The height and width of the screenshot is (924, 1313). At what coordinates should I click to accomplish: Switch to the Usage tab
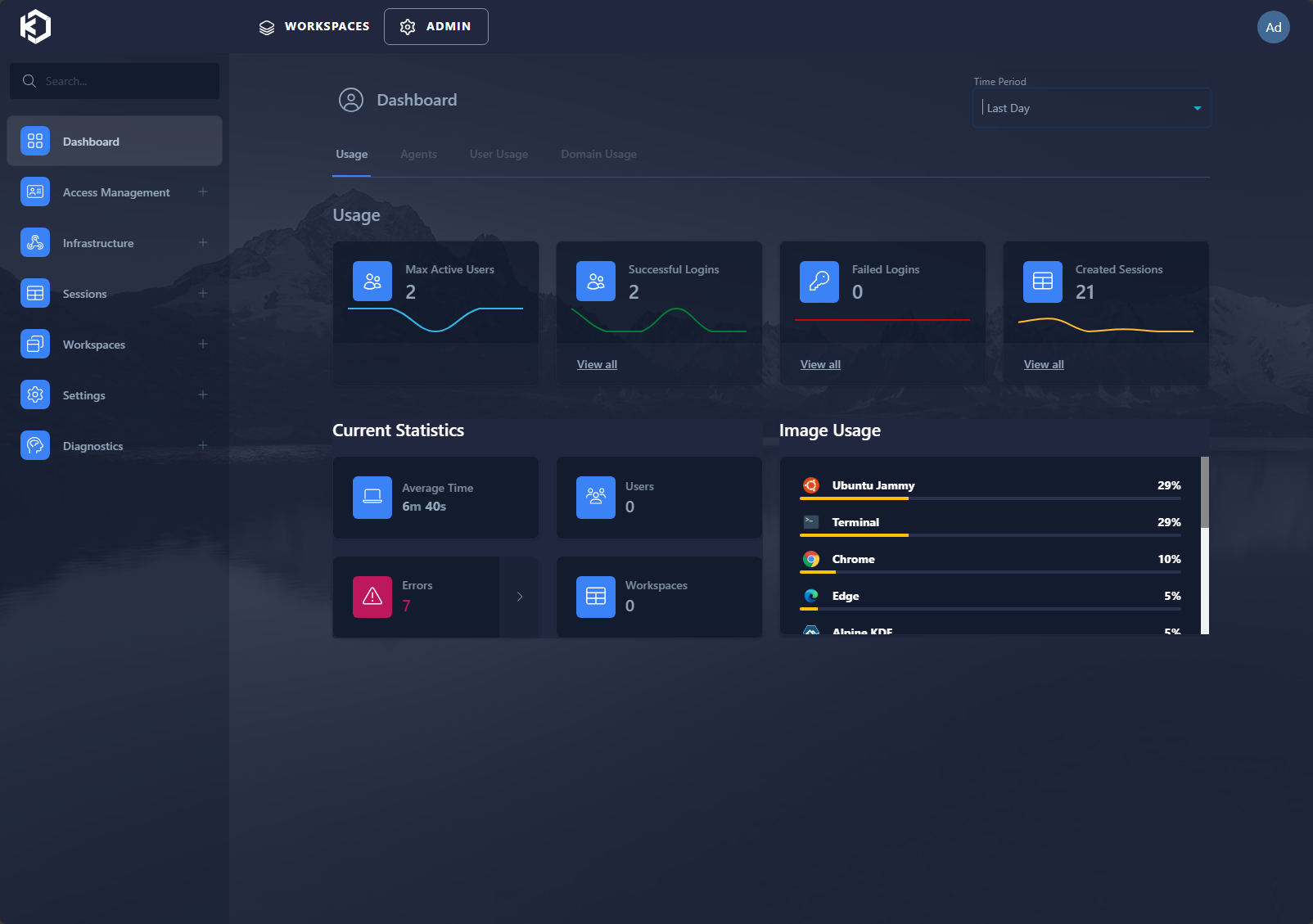coord(352,154)
